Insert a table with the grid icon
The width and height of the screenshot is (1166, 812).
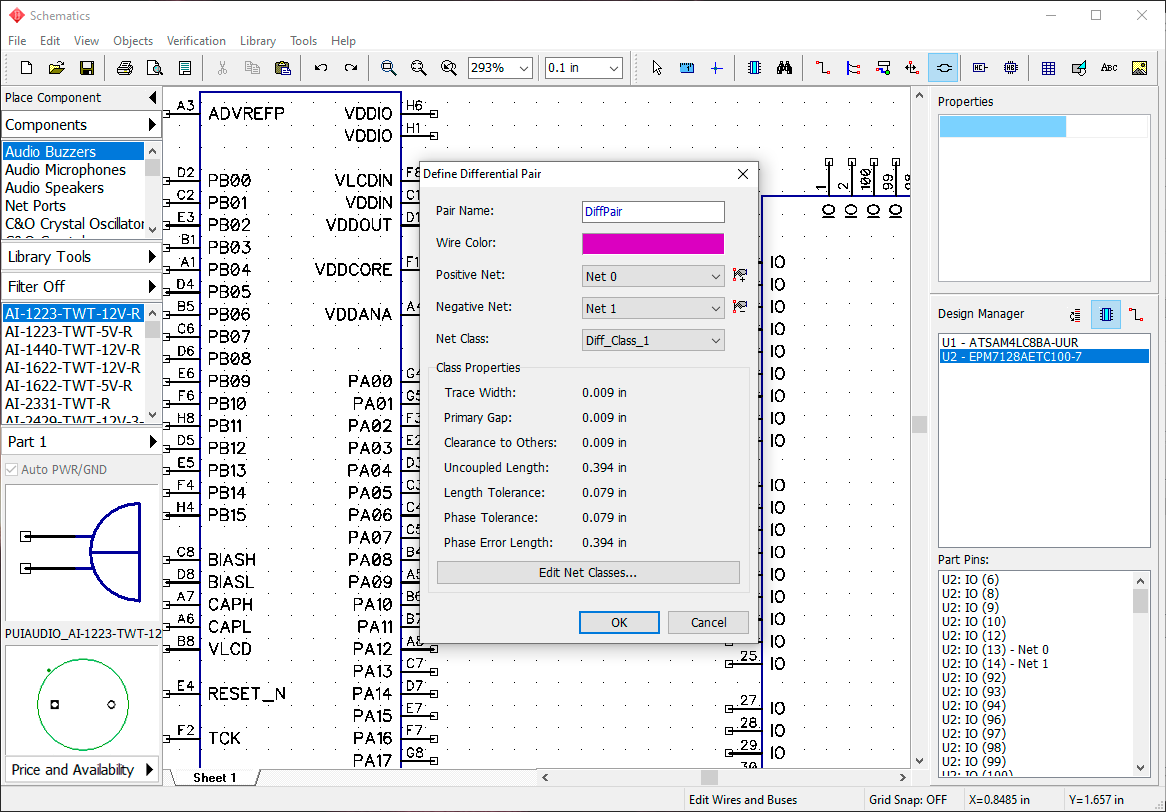click(1049, 68)
